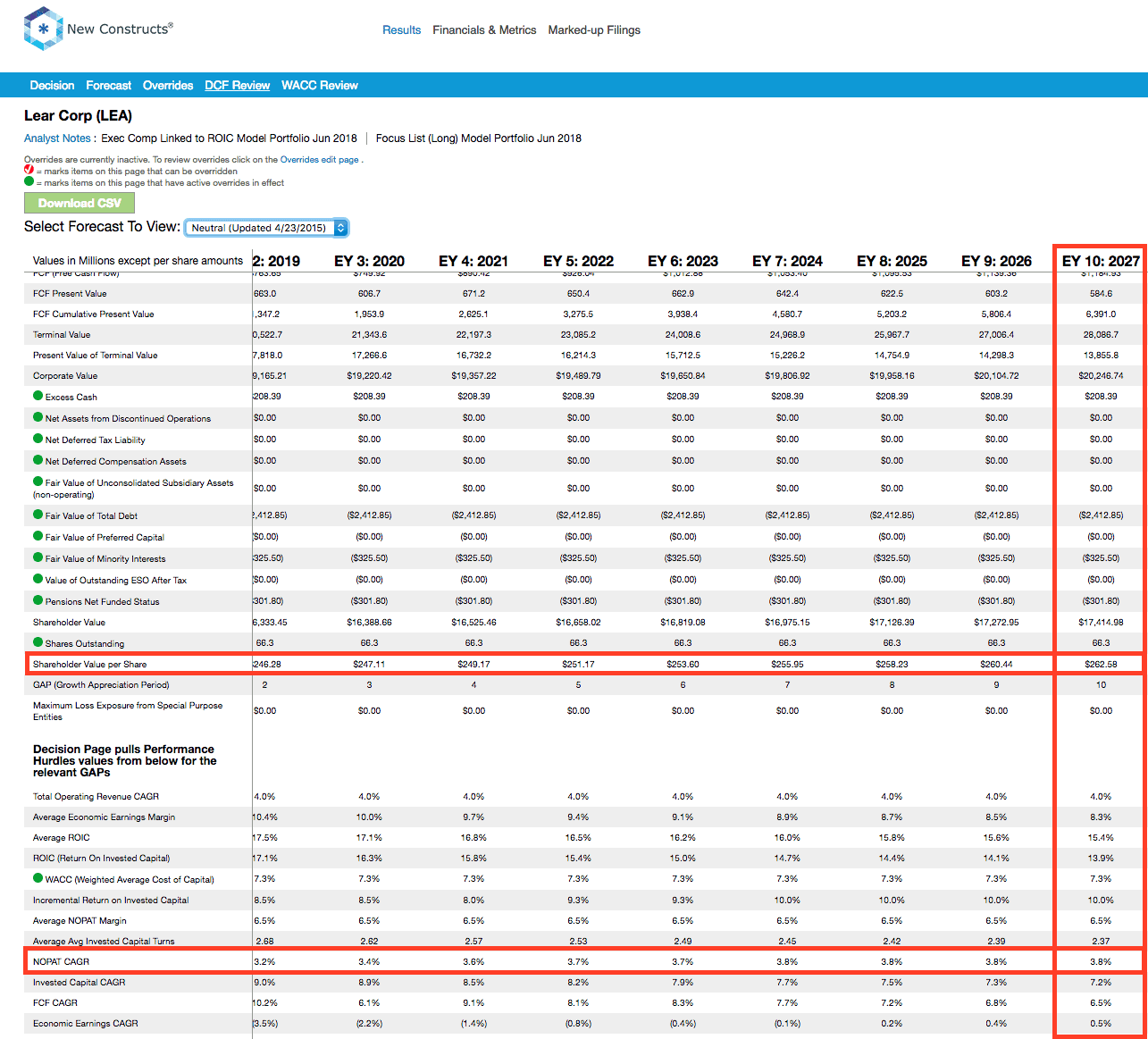Click the Incremental Return on Invested Capital label
The width and height of the screenshot is (1148, 1039).
tap(111, 901)
